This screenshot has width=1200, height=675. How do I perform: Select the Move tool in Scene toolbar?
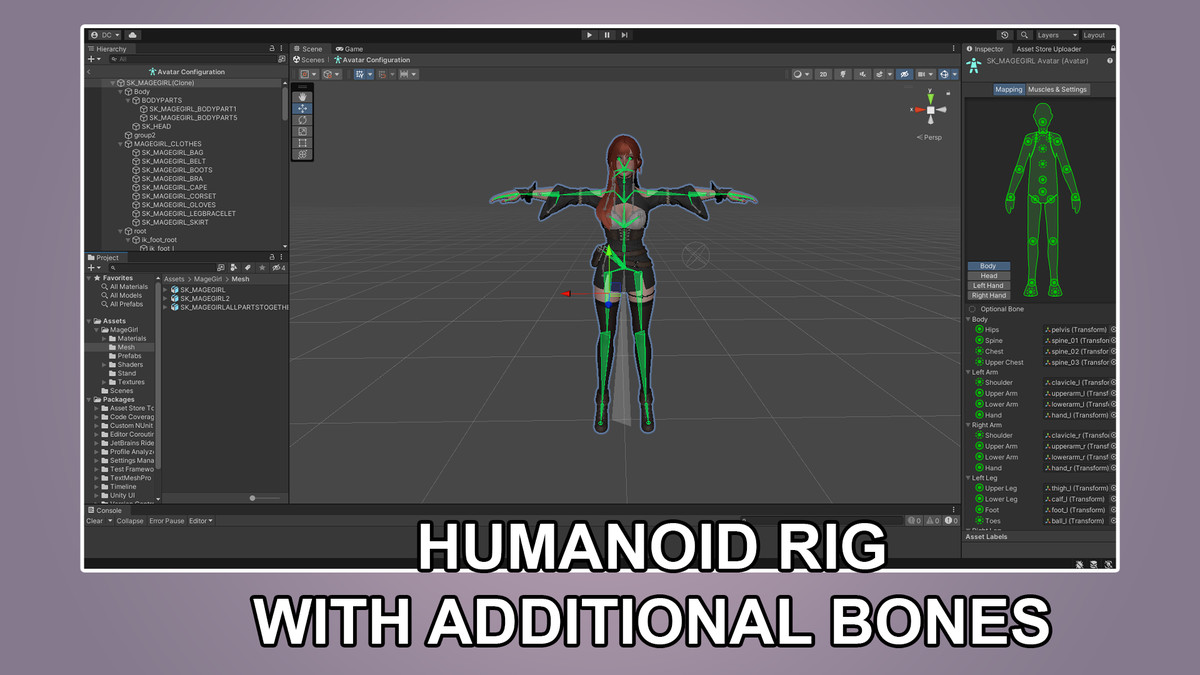[x=303, y=109]
